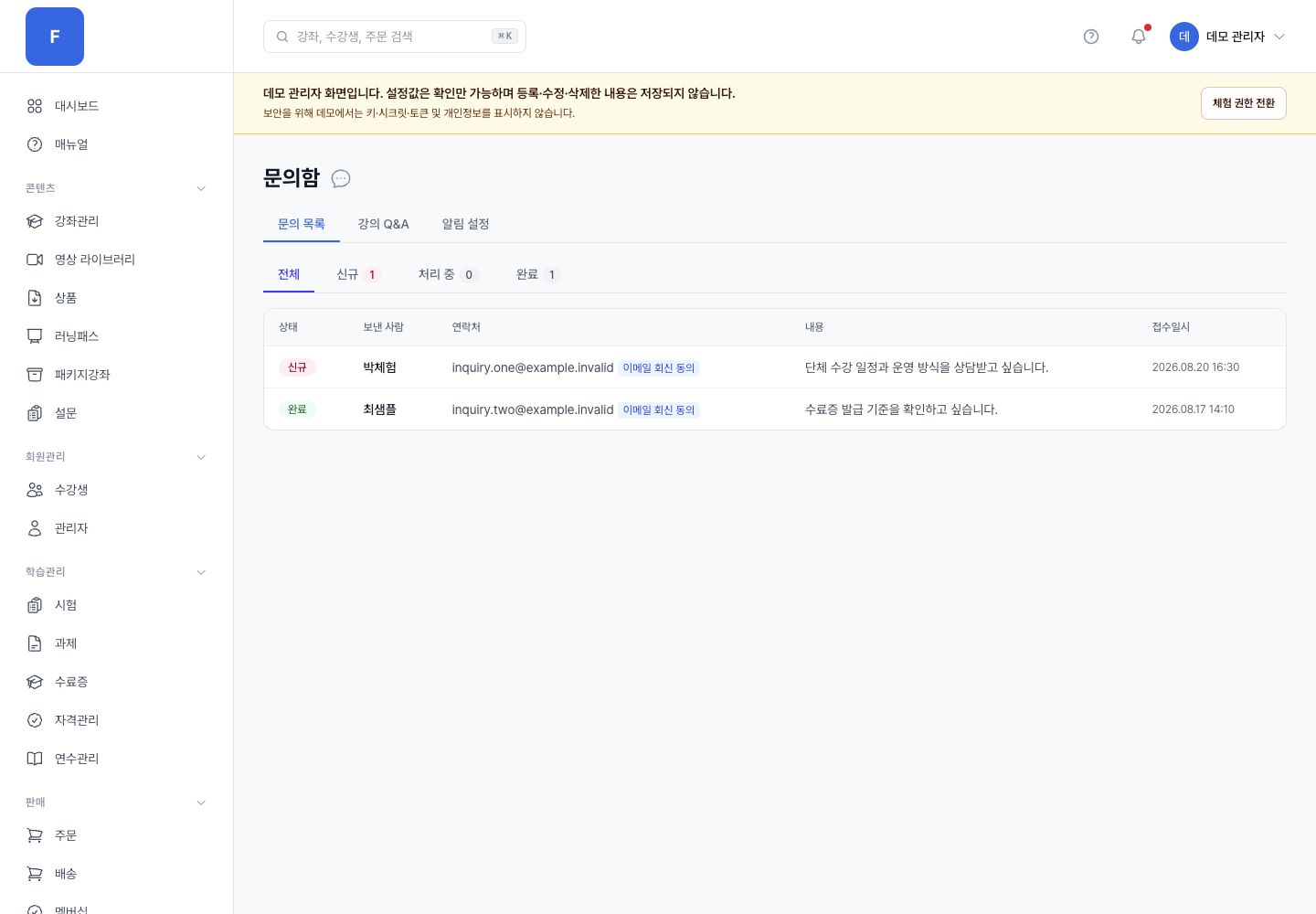The height and width of the screenshot is (914, 1316).
Task: Click the 관리자 single user icon
Action: [x=35, y=528]
